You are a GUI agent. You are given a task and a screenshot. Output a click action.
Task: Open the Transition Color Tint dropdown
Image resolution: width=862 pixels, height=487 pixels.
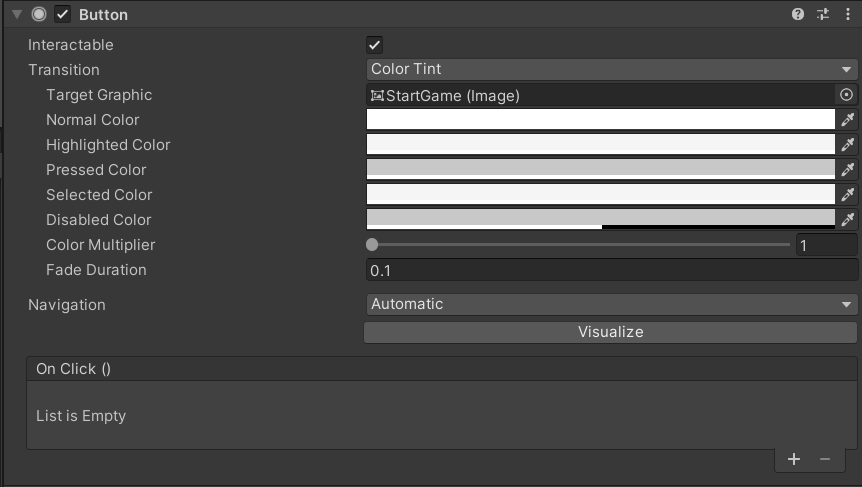click(612, 69)
